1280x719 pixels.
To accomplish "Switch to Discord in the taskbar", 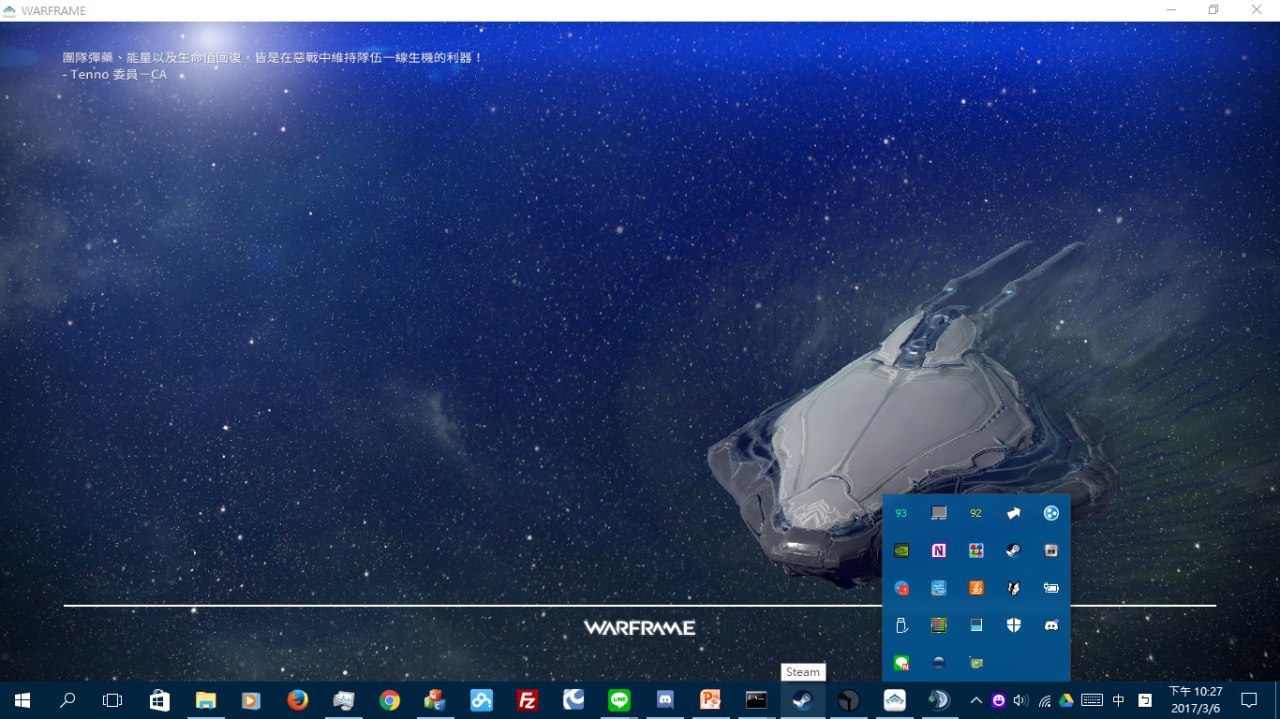I will pyautogui.click(x=665, y=701).
